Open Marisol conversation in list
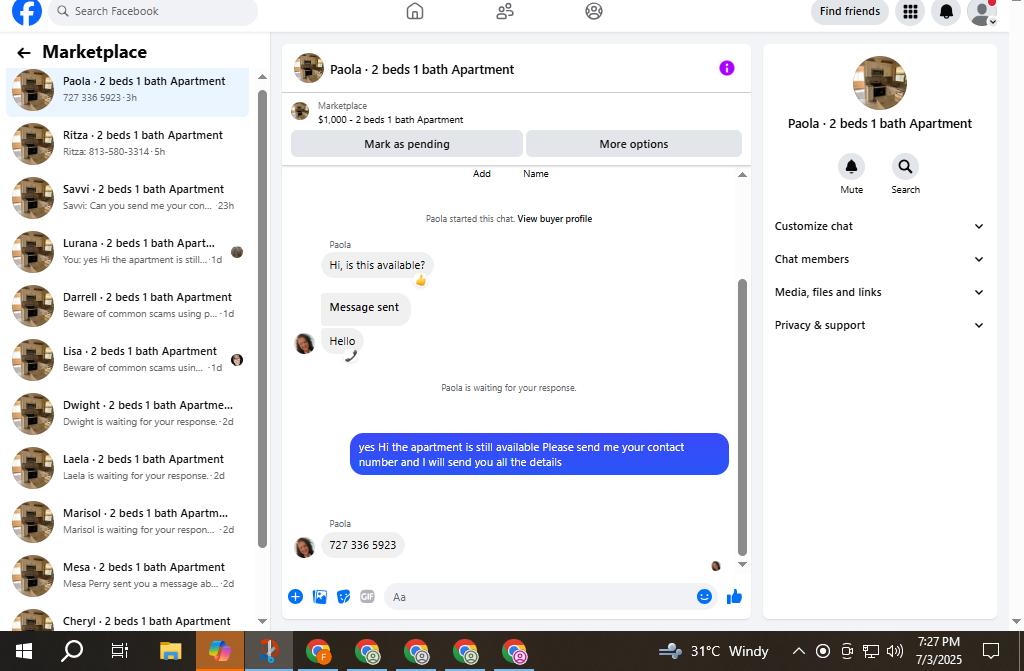1024x671 pixels. [127, 521]
